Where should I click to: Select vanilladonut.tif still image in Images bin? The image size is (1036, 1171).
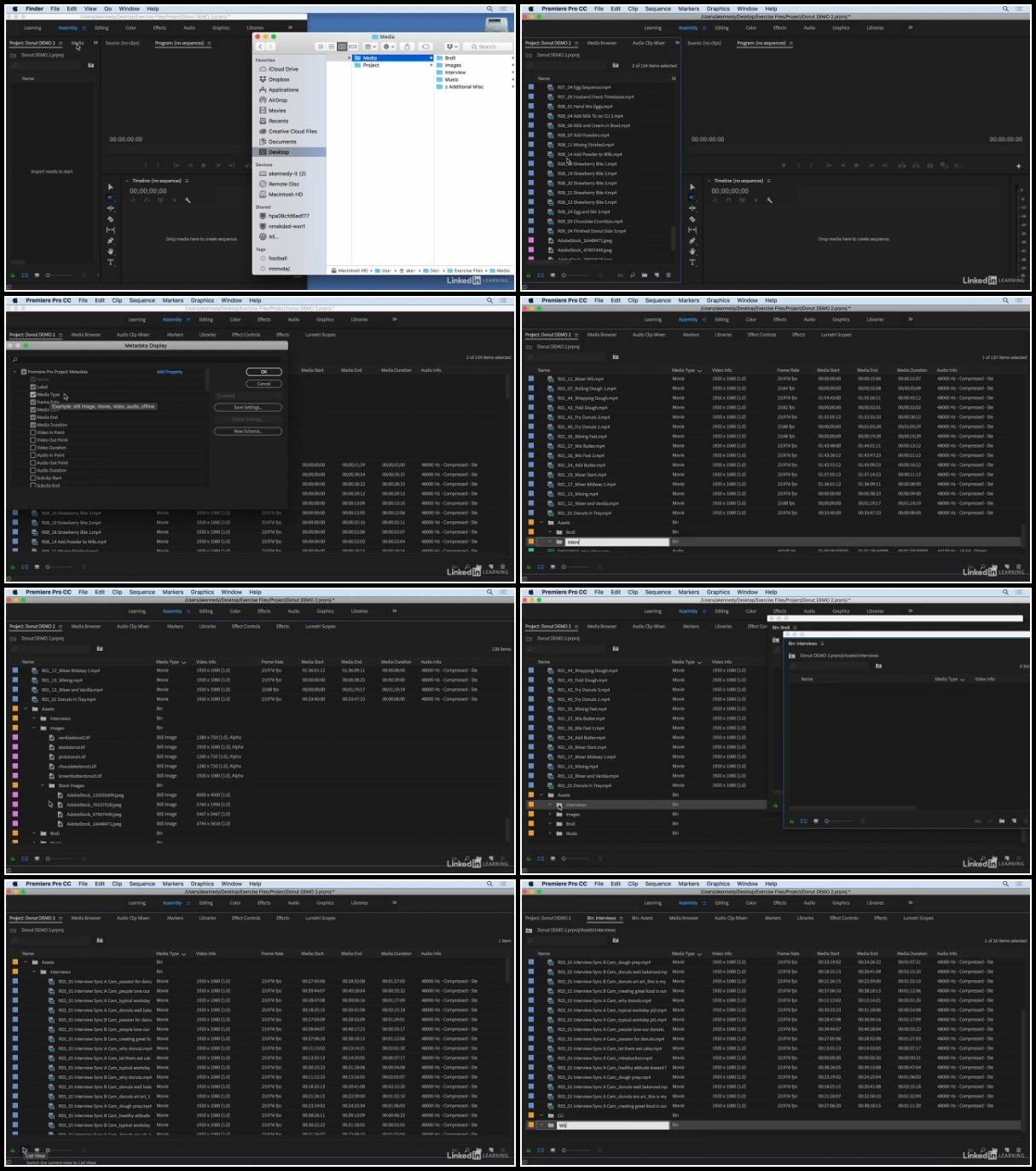coord(72,737)
